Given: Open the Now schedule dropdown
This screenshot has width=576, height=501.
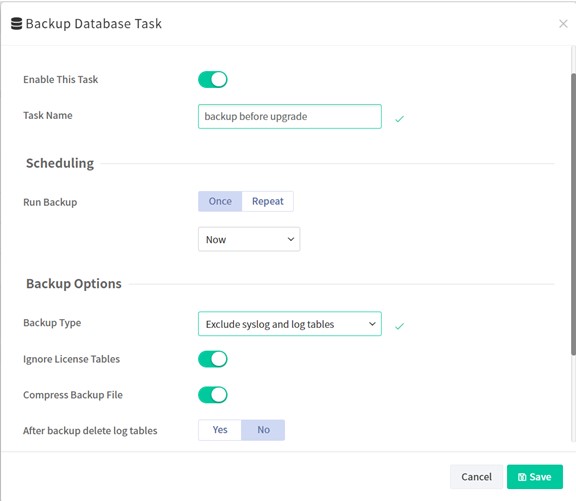Looking at the screenshot, I should click(249, 239).
